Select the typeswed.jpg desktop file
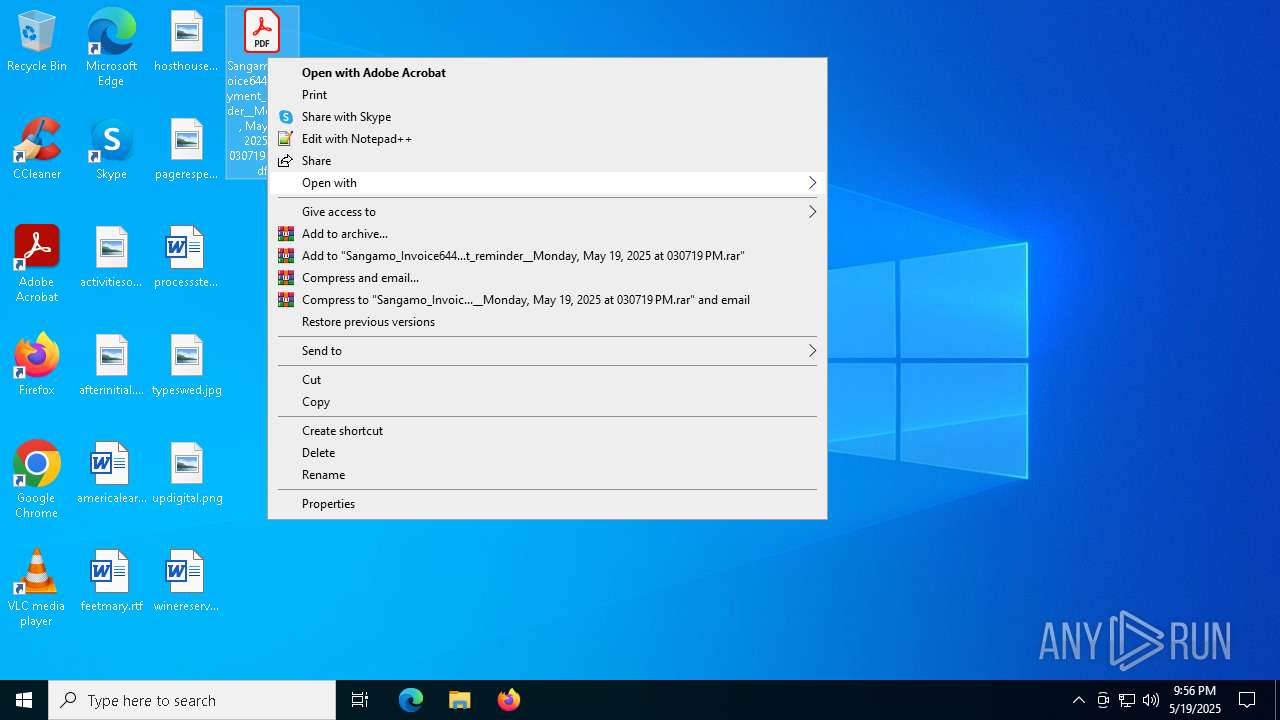1280x720 pixels. (187, 365)
